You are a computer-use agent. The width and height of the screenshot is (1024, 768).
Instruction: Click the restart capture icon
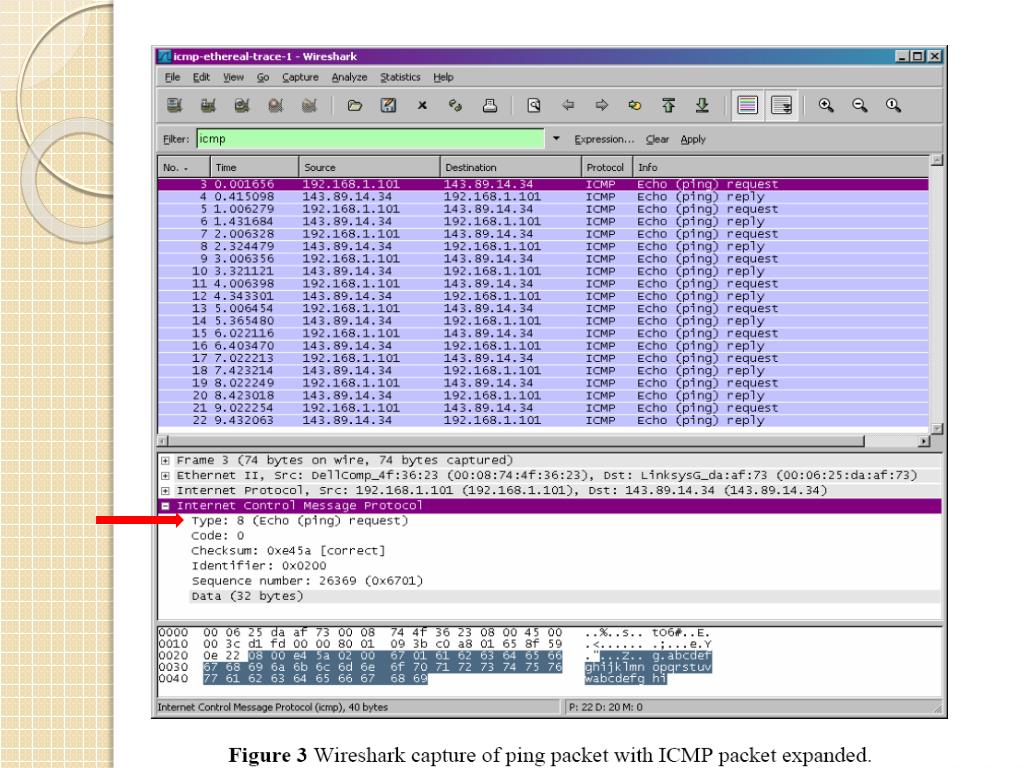click(x=310, y=105)
